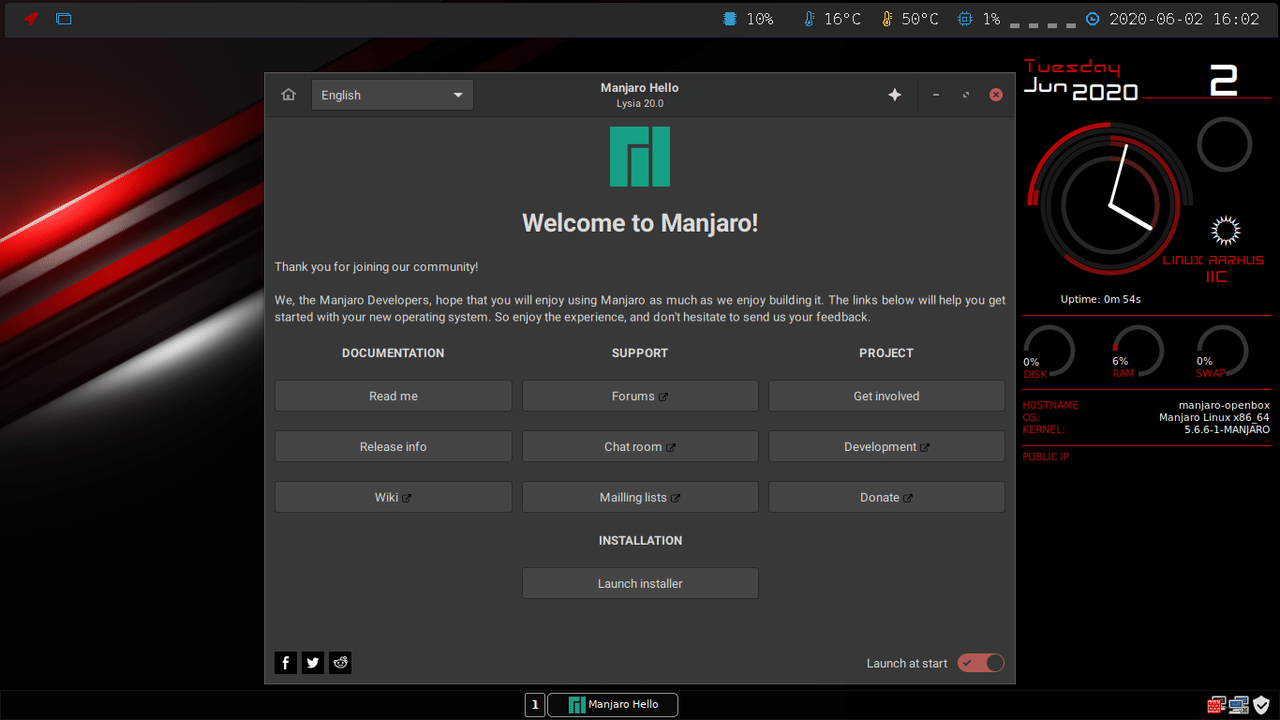Open the Twitter social icon

(x=313, y=662)
